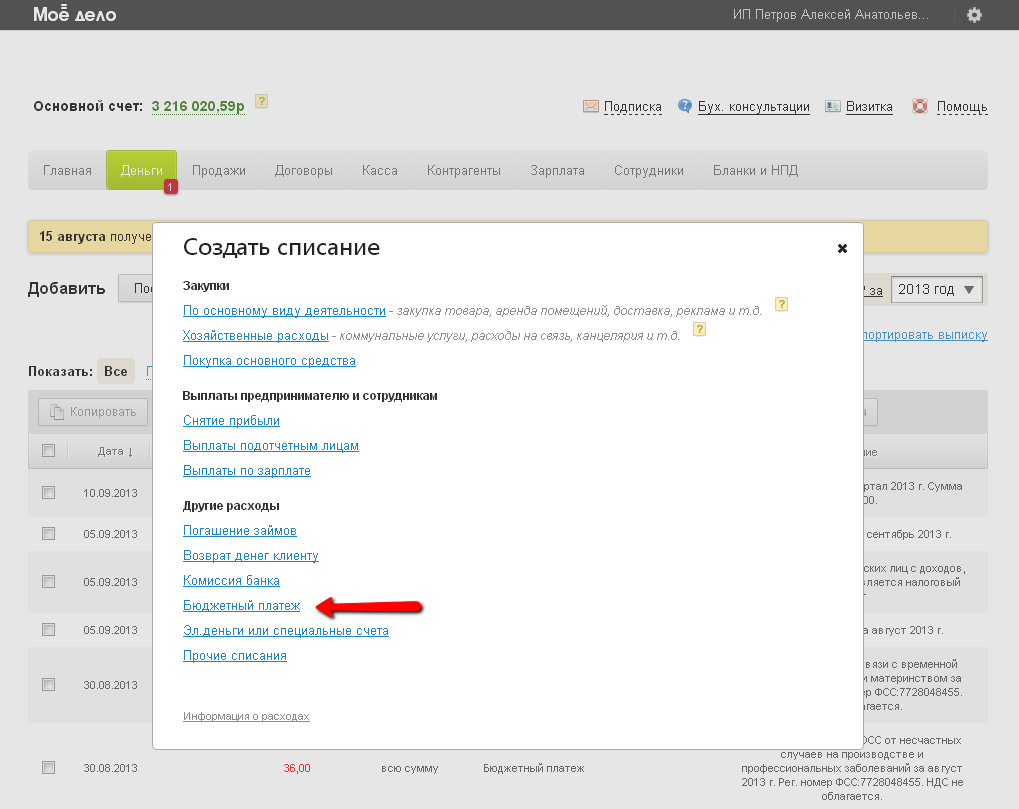Viewport: 1019px width, 809px height.
Task: Click the Копировать button
Action: pos(93,412)
